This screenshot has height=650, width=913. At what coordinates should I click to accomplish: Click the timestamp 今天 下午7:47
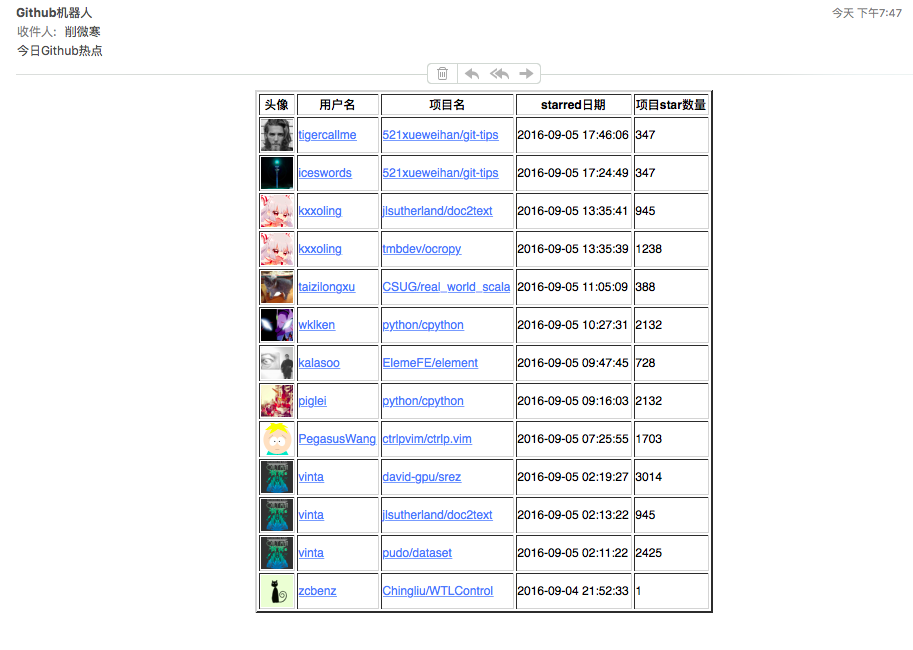click(x=866, y=13)
